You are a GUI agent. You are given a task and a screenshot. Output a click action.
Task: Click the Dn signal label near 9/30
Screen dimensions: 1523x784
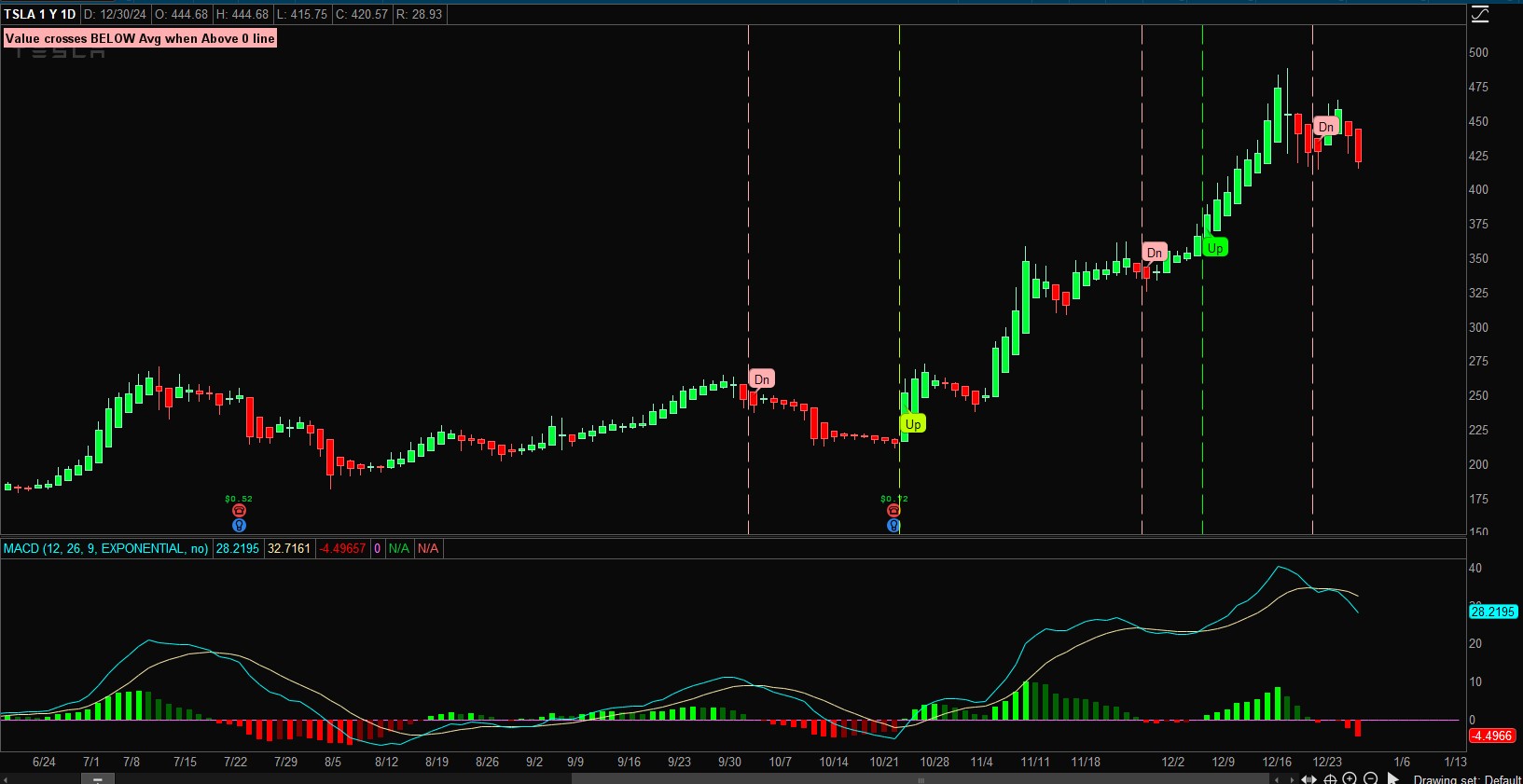pos(762,379)
